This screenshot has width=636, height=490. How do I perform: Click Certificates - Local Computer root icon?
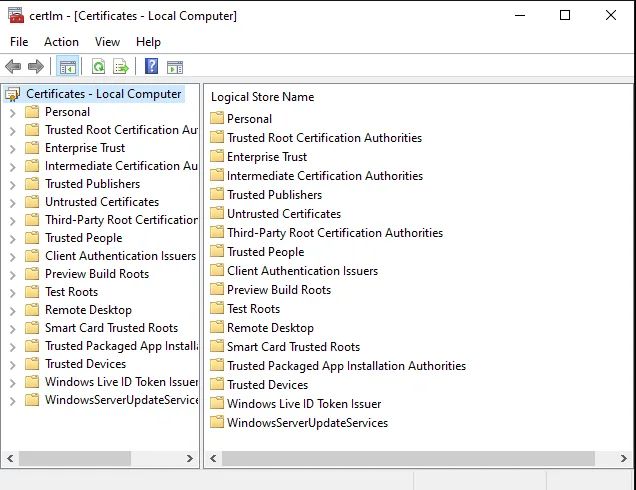(x=13, y=95)
